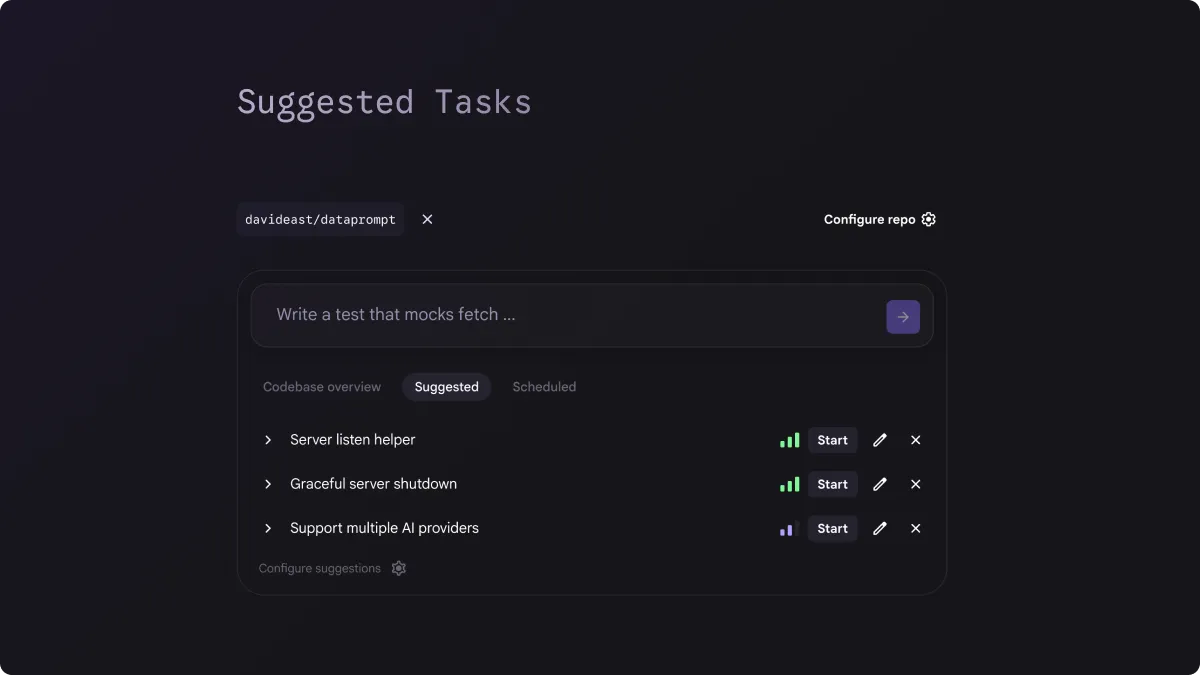Click the pencil icon to edit Server listen helper
The width and height of the screenshot is (1200, 675).
(879, 440)
